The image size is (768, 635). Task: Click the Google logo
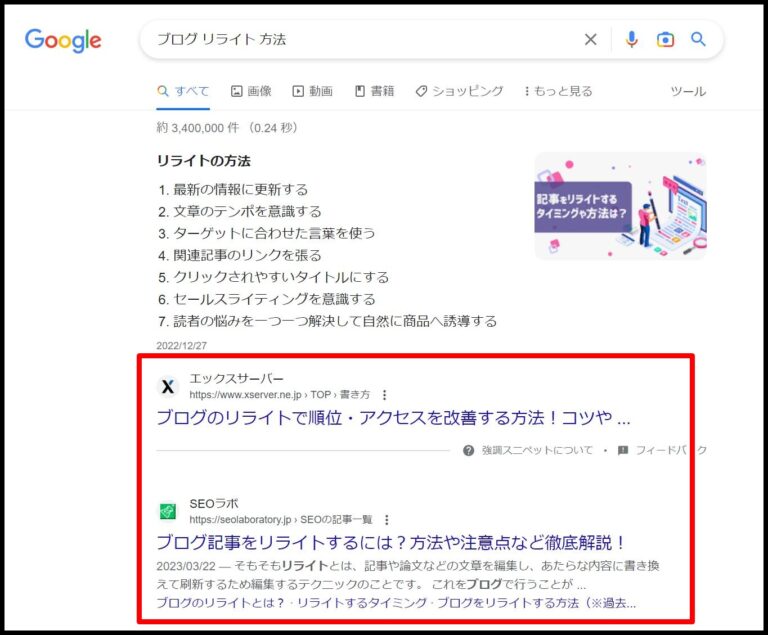pos(63,40)
